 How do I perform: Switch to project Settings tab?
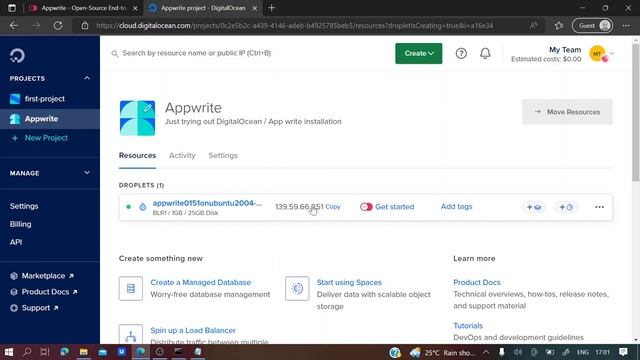tap(223, 156)
